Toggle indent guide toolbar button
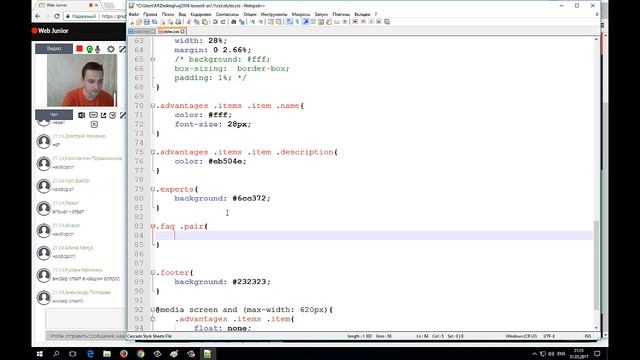This screenshot has width=640, height=360. point(305,22)
